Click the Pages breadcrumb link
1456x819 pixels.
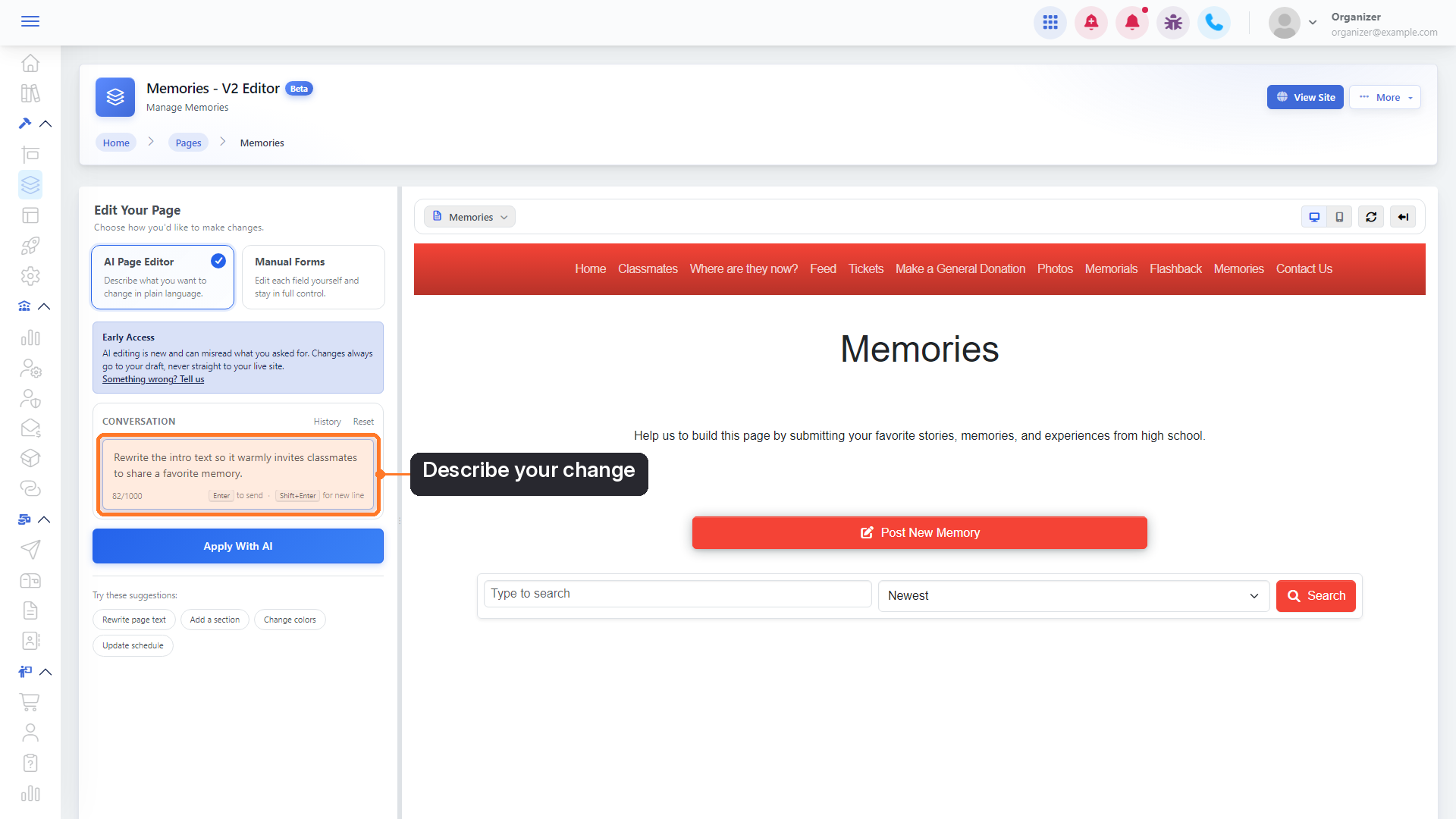click(188, 143)
